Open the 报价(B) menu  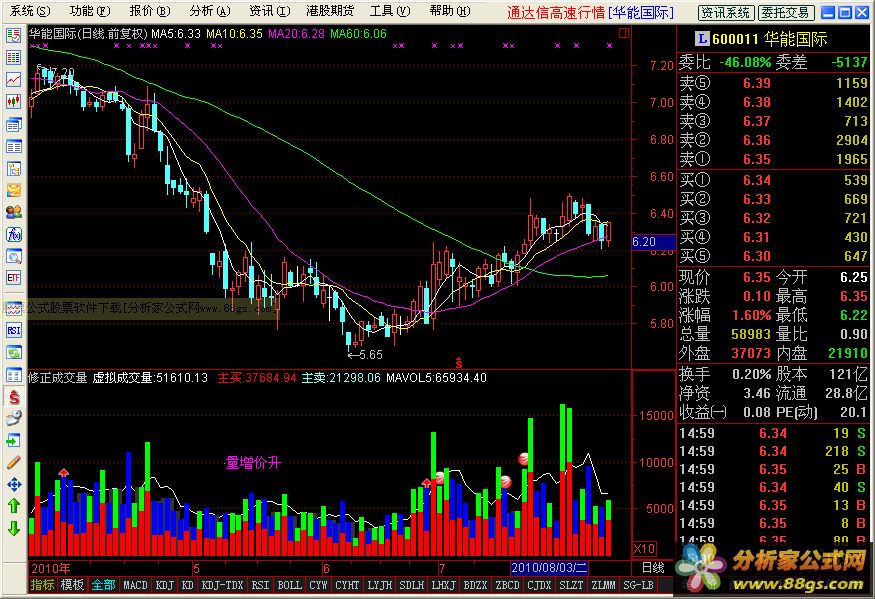click(150, 11)
